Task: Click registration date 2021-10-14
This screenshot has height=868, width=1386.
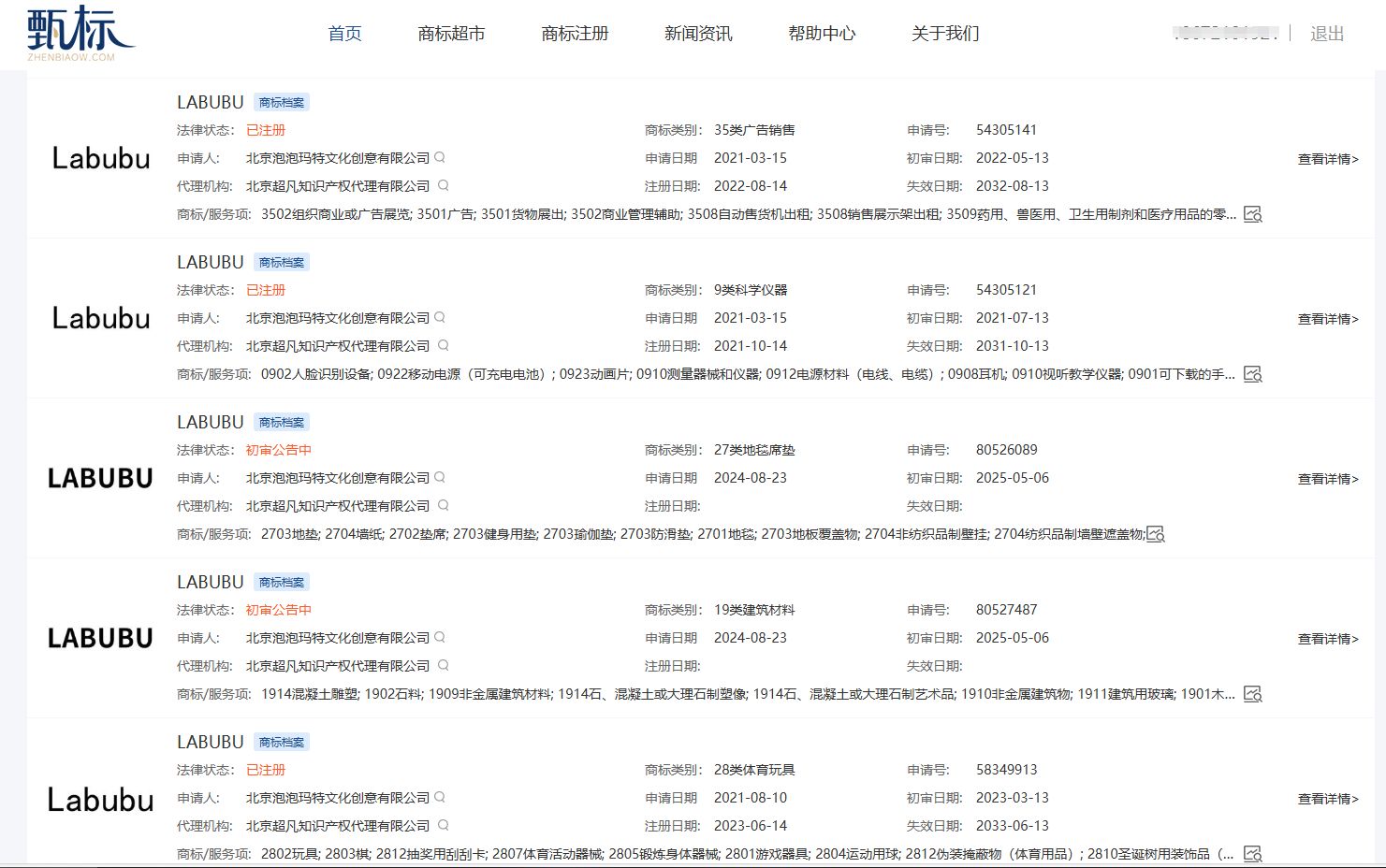Action: click(751, 346)
